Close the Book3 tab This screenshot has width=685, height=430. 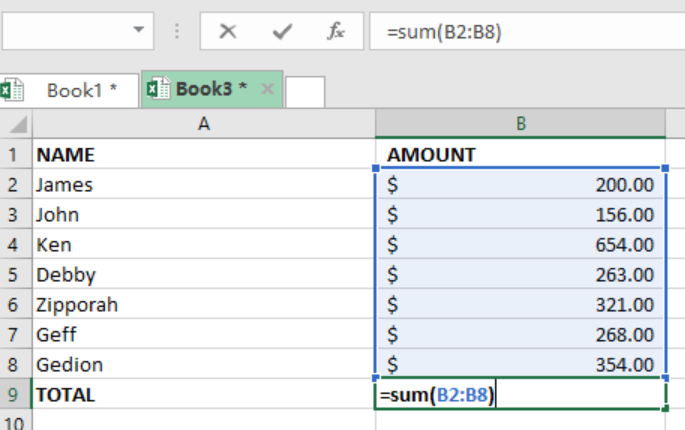(267, 89)
